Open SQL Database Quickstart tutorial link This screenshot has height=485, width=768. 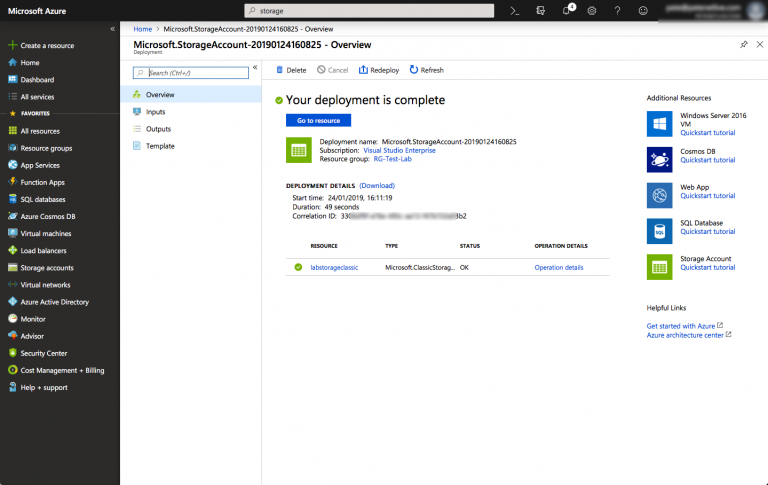707,232
